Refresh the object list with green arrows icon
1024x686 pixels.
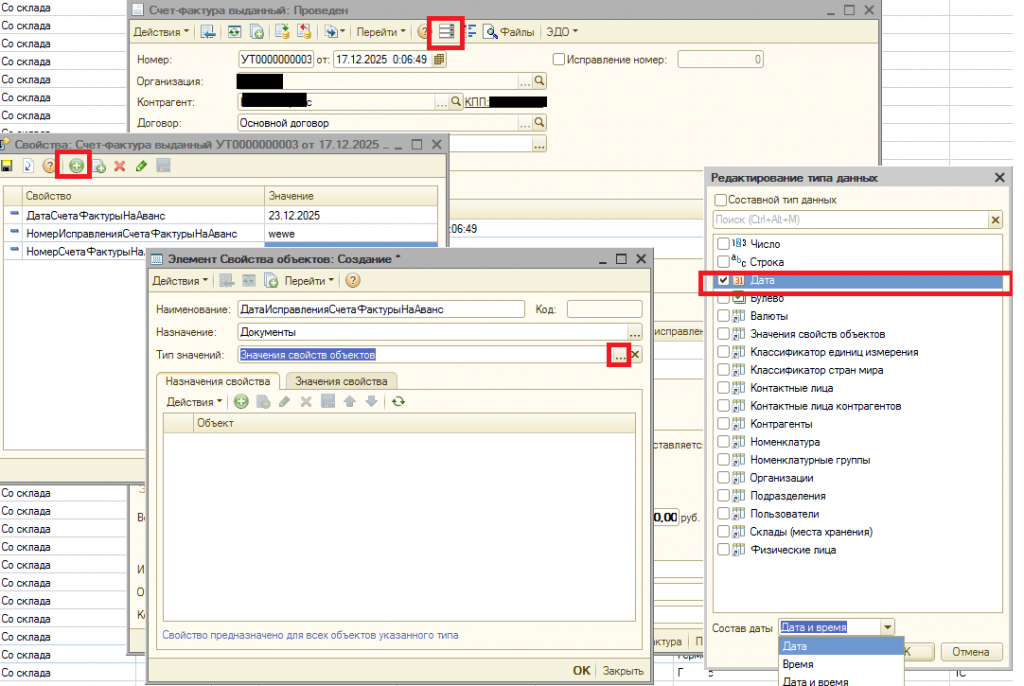coord(398,402)
